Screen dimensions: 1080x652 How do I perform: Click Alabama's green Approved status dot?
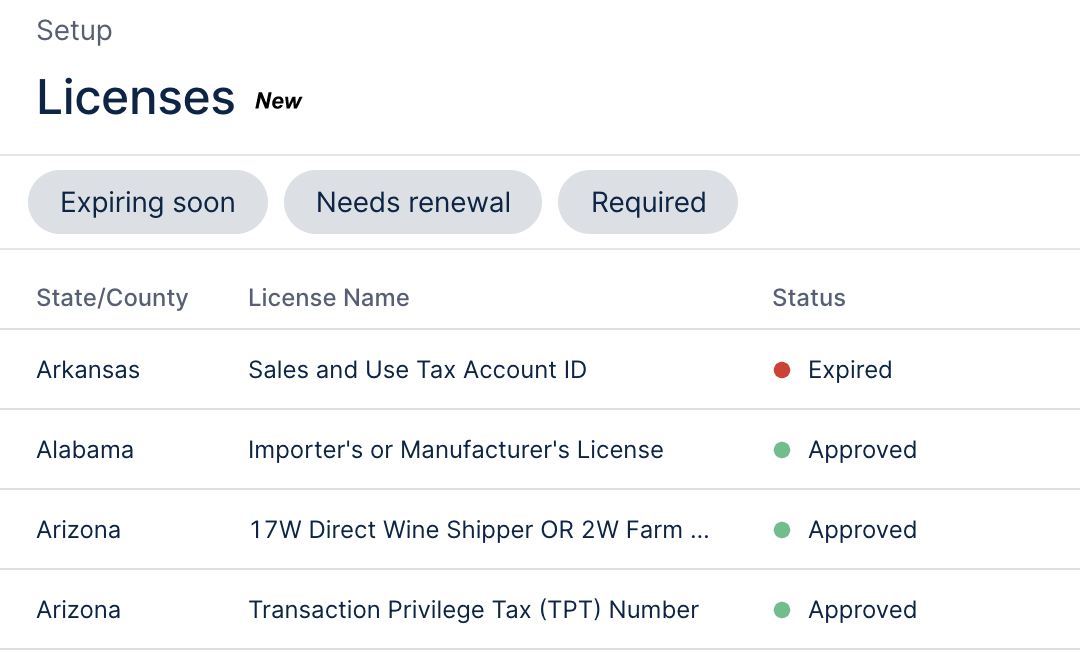click(x=782, y=450)
